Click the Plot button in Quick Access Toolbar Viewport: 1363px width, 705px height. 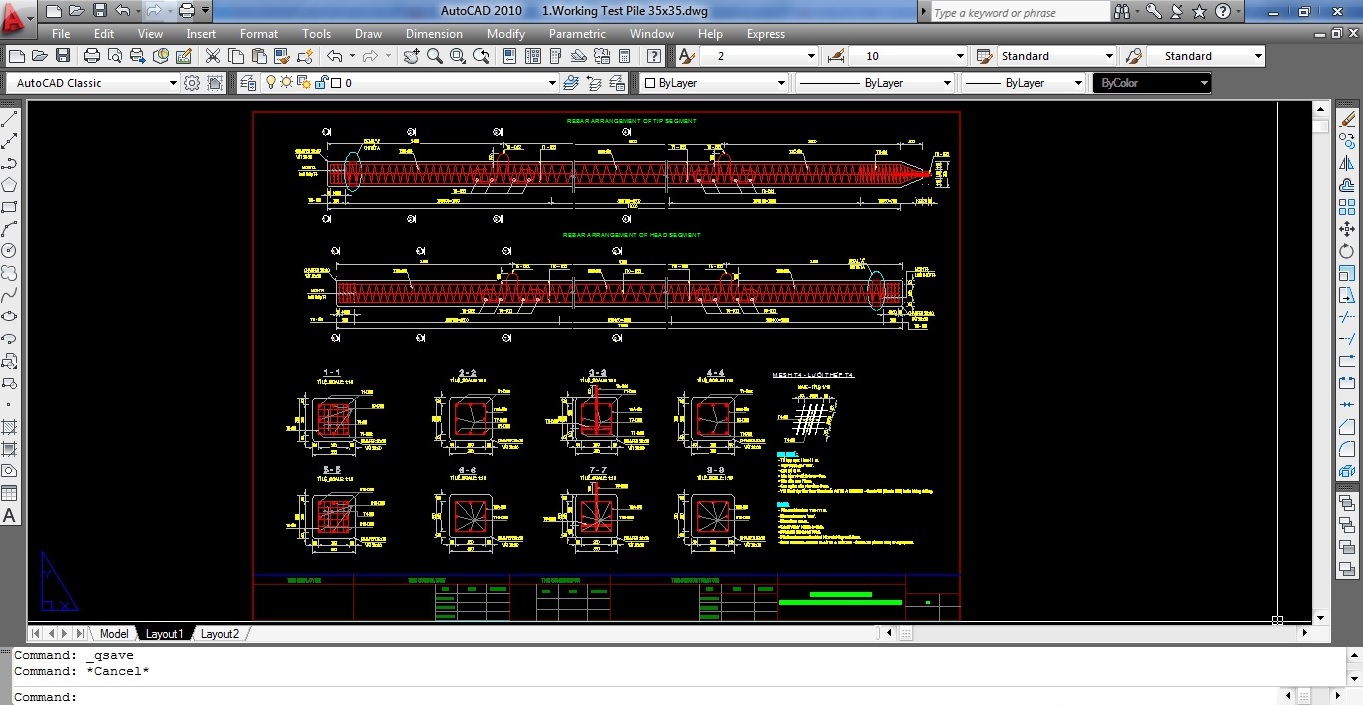click(186, 11)
